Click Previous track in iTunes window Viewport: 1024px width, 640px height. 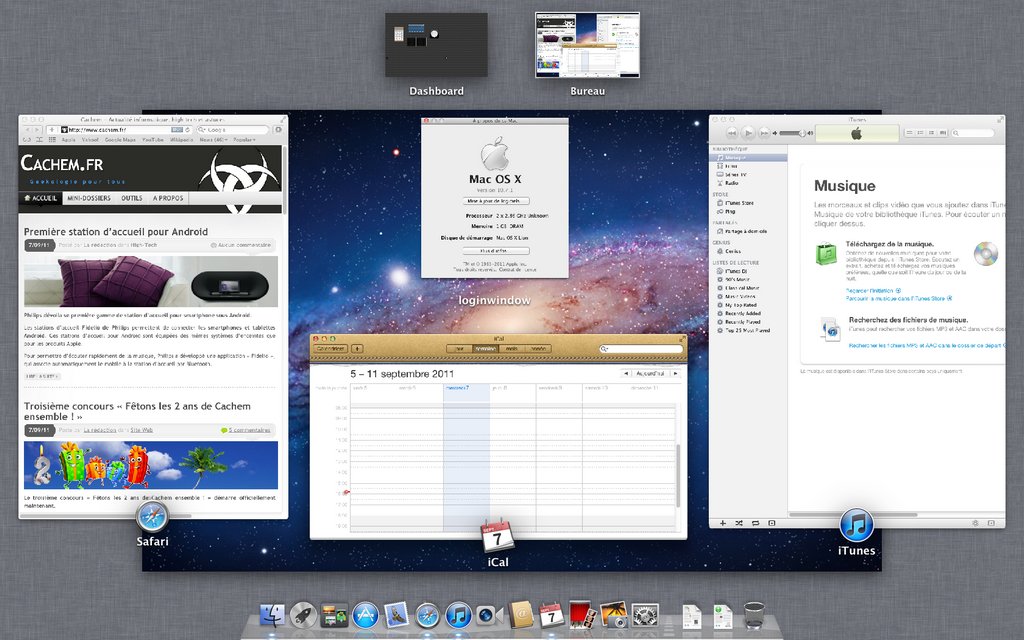[732, 133]
